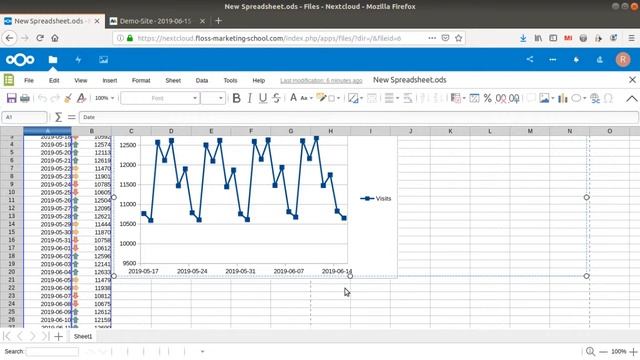This screenshot has width=640, height=360.
Task: Click the Insert hyperlink globe icon
Action: tap(595, 98)
